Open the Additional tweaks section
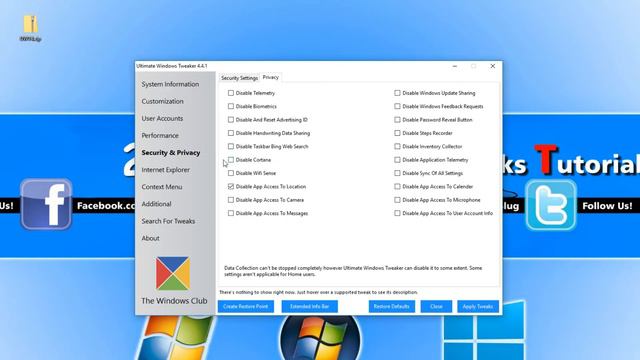The image size is (640, 360). (156, 204)
